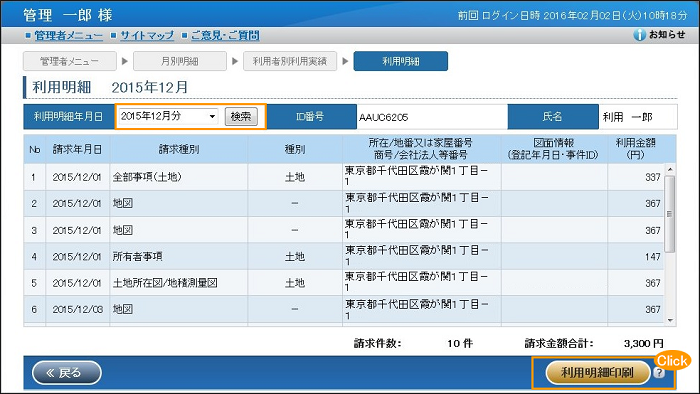Select 土地所在図/地積測量図 in row 5
This screenshot has height=394, width=700.
(165, 283)
